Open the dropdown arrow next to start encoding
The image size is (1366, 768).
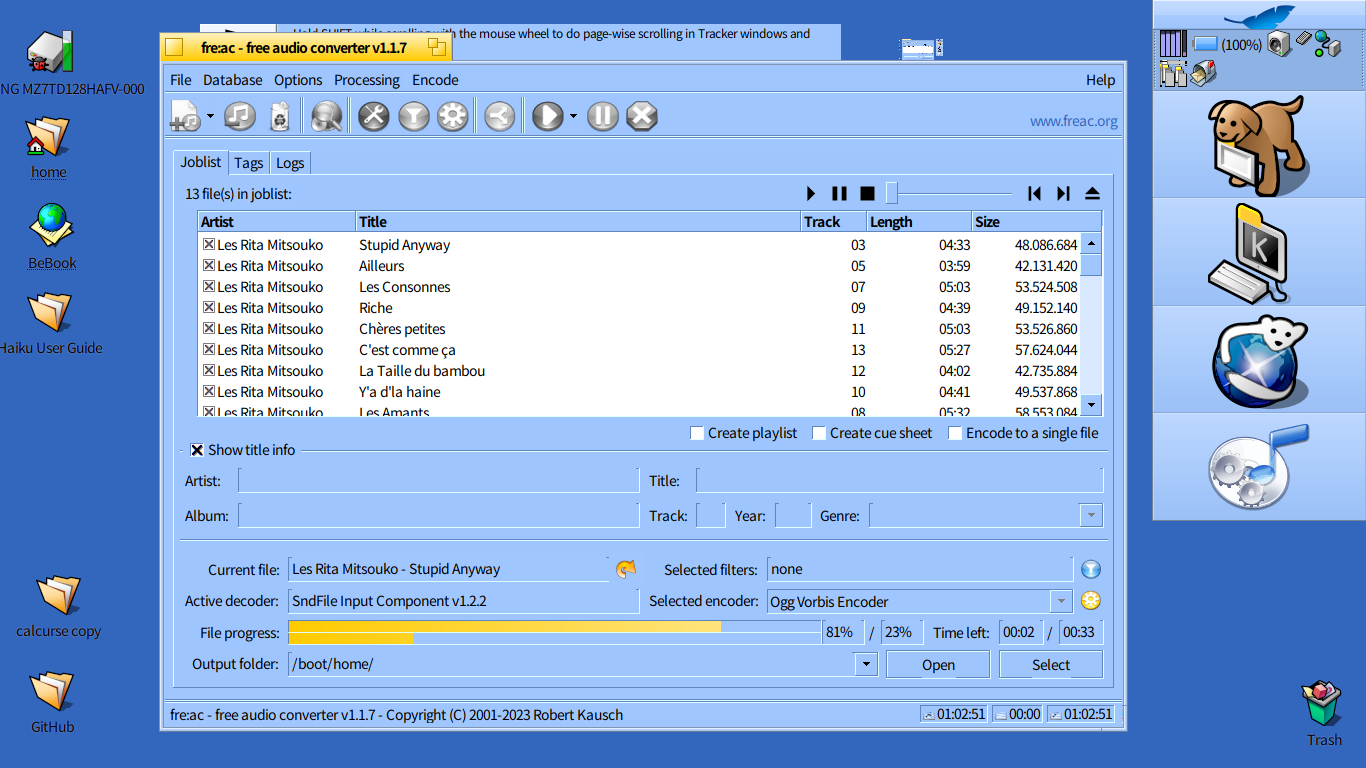click(573, 117)
